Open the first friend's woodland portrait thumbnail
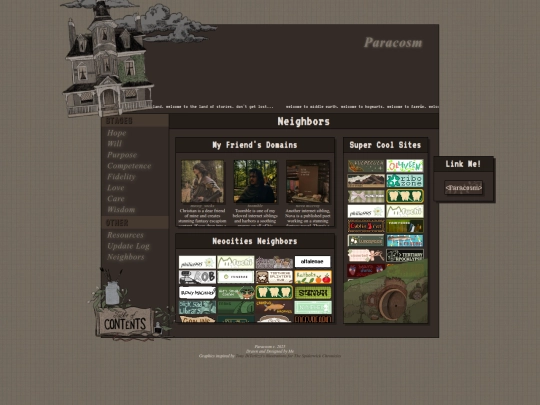Image resolution: width=540 pixels, height=405 pixels. coord(202,181)
